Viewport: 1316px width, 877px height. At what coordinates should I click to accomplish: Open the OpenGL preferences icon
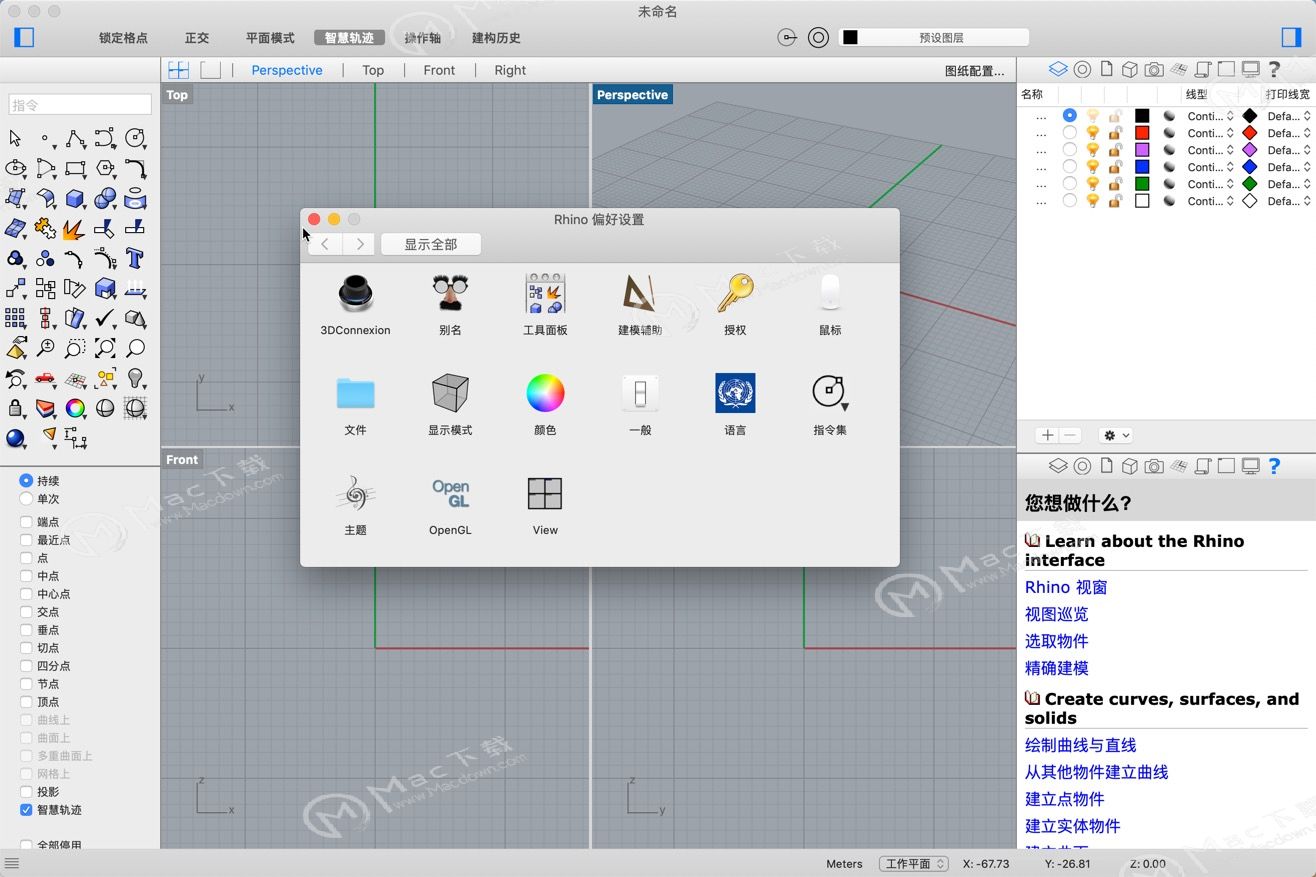450,493
